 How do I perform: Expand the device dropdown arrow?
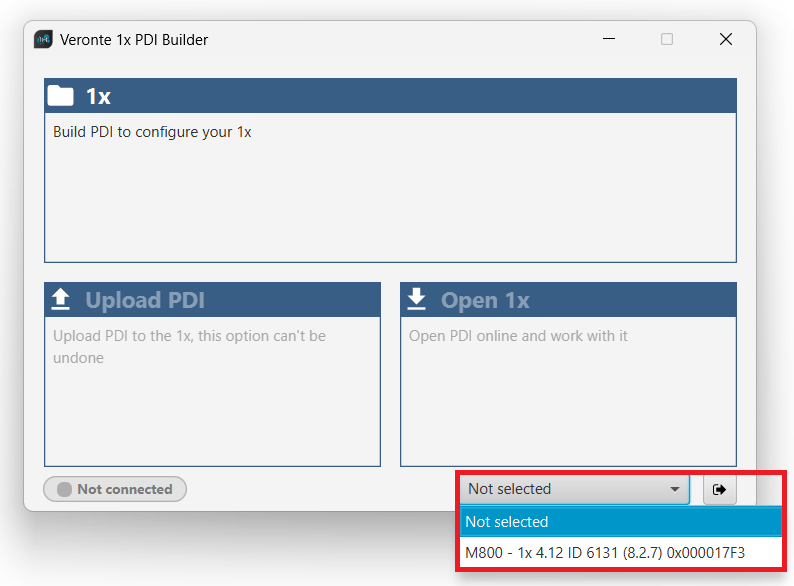[675, 490]
